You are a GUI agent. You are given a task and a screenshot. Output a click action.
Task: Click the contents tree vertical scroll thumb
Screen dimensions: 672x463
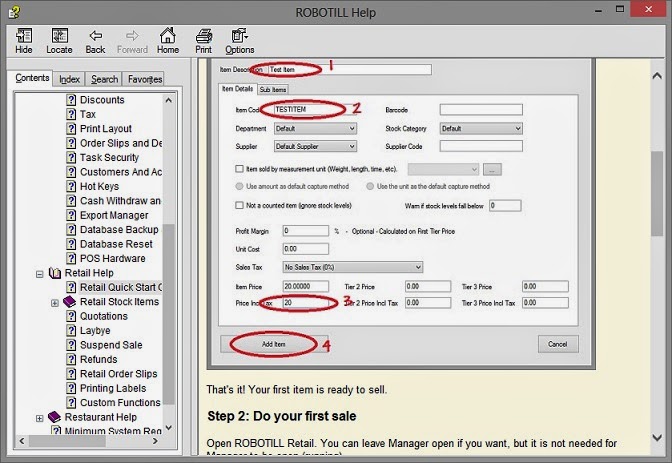coord(169,314)
